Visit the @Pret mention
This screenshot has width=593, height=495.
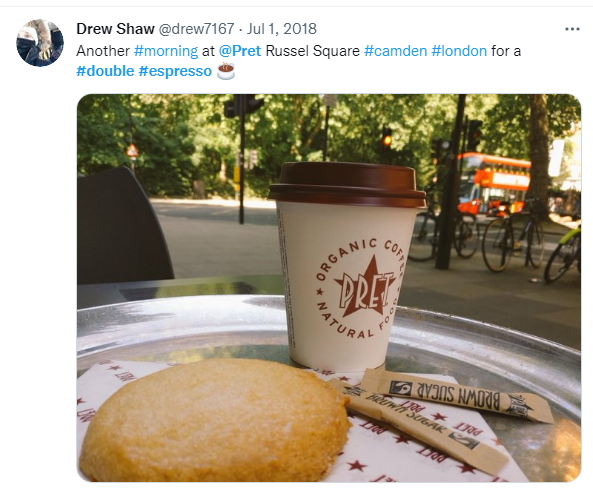pos(240,51)
